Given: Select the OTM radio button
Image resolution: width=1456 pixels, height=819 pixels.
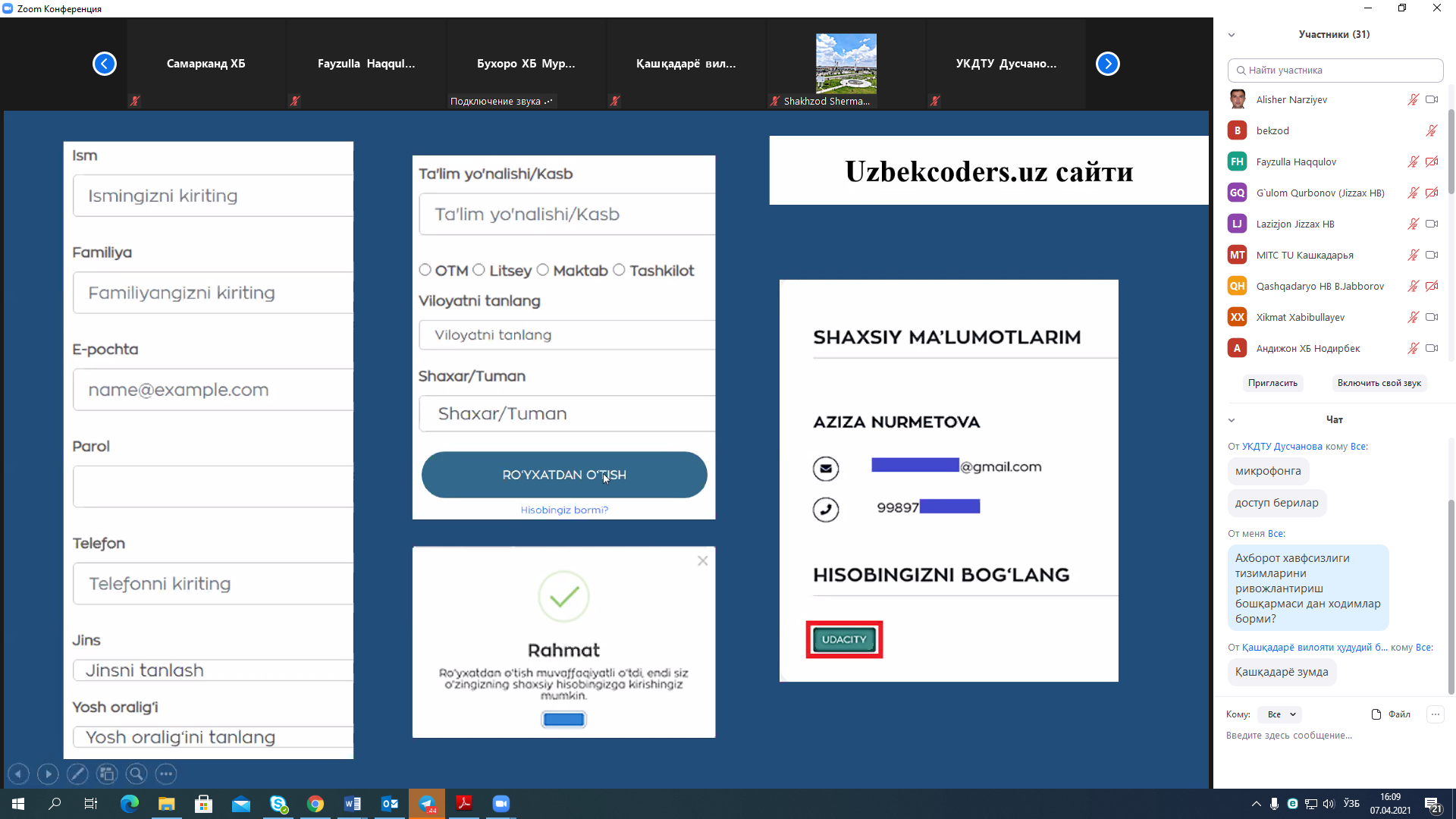Looking at the screenshot, I should [425, 270].
